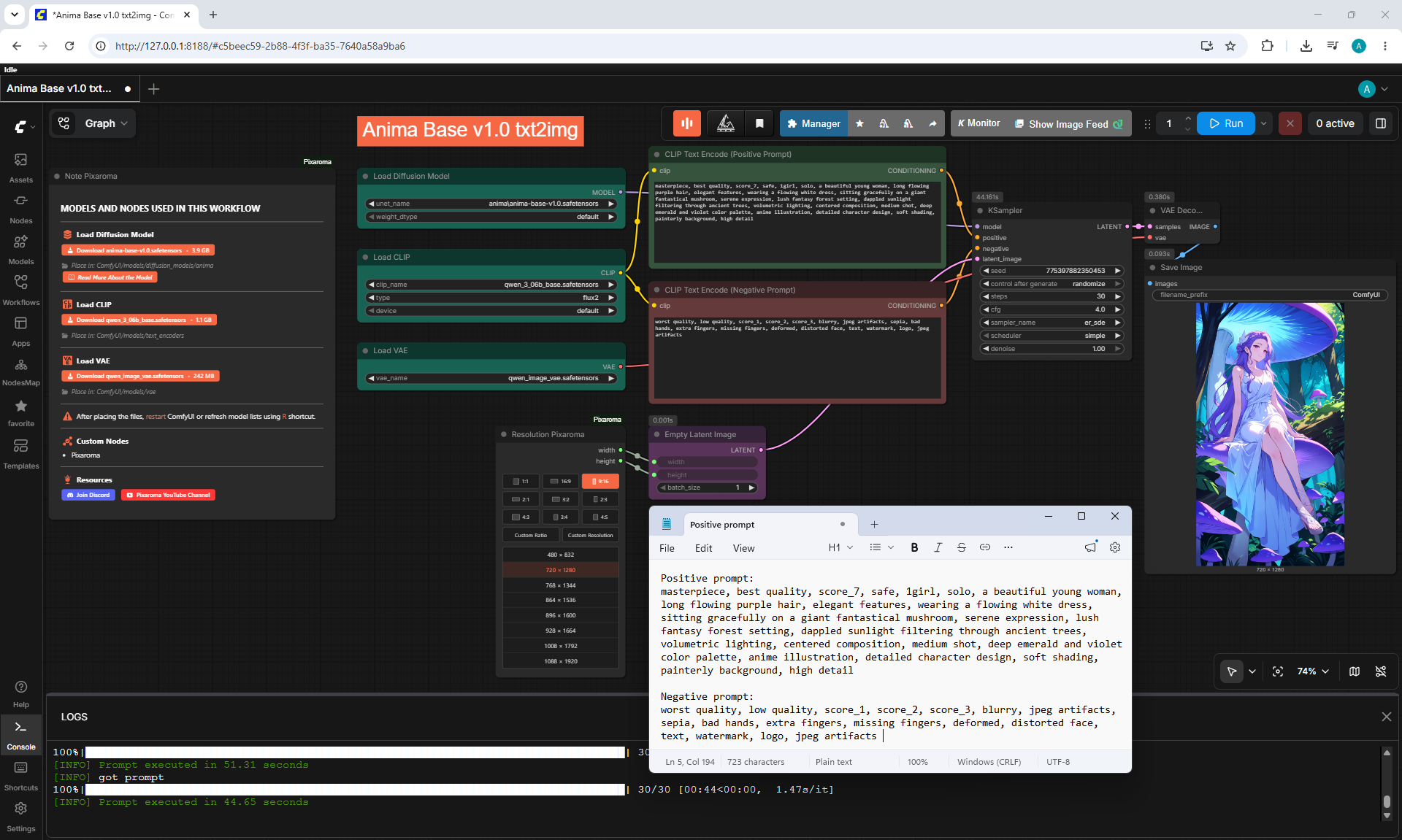This screenshot has height=840, width=1402.
Task: Select the 1:1 aspect ratio
Action: pyautogui.click(x=521, y=481)
